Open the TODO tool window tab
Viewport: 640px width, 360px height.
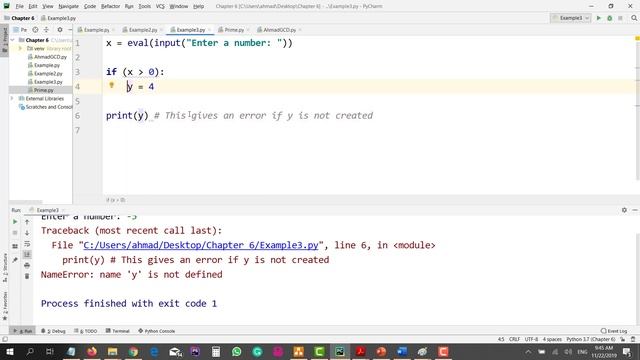coord(86,331)
